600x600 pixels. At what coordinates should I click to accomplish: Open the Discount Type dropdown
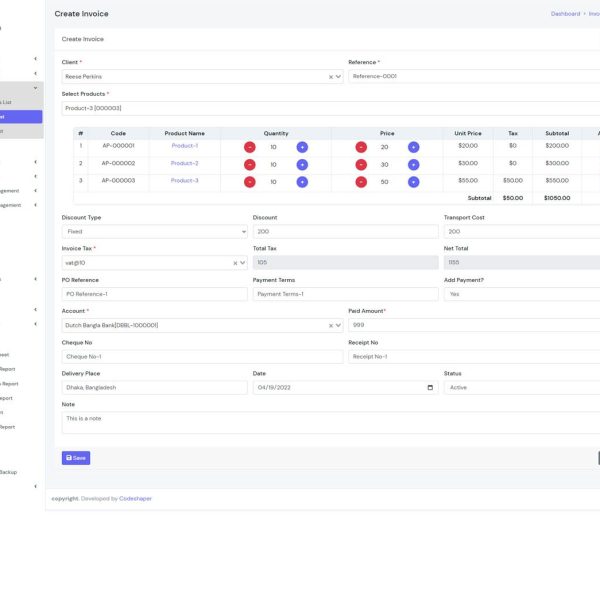[154, 231]
